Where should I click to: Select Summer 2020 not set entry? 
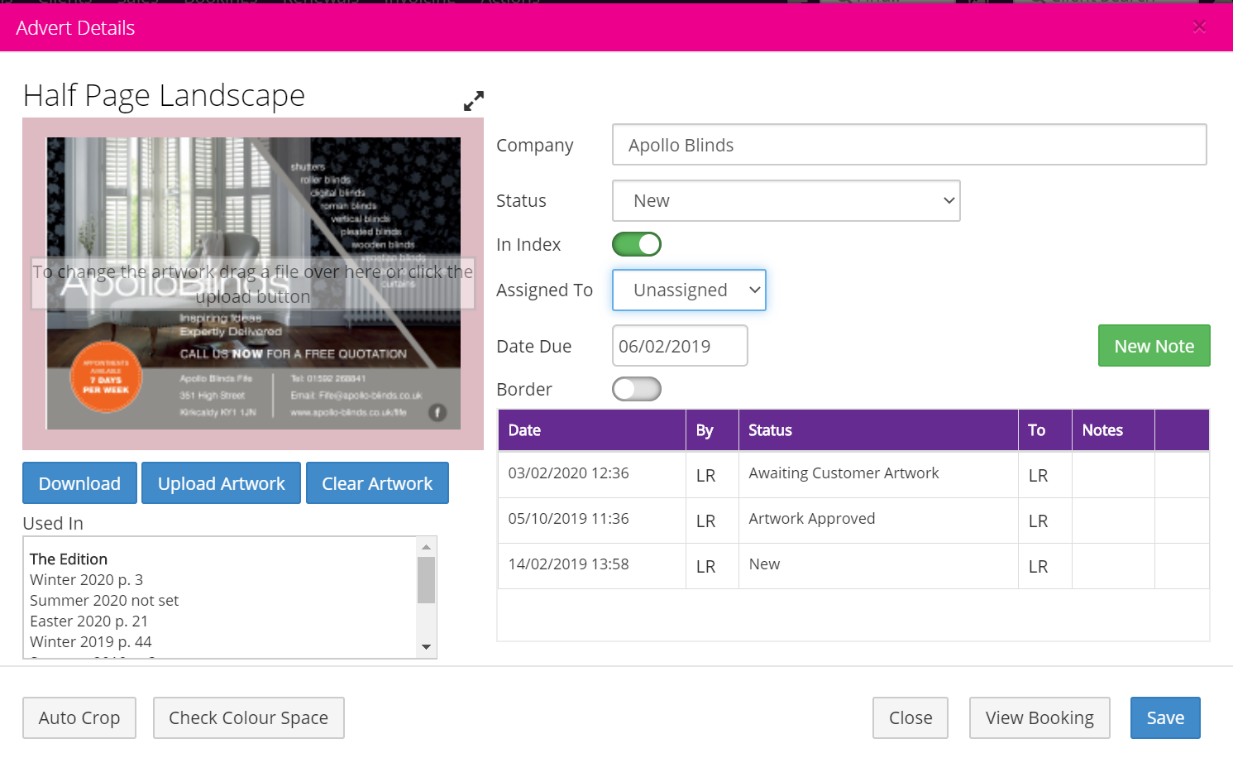(x=104, y=601)
